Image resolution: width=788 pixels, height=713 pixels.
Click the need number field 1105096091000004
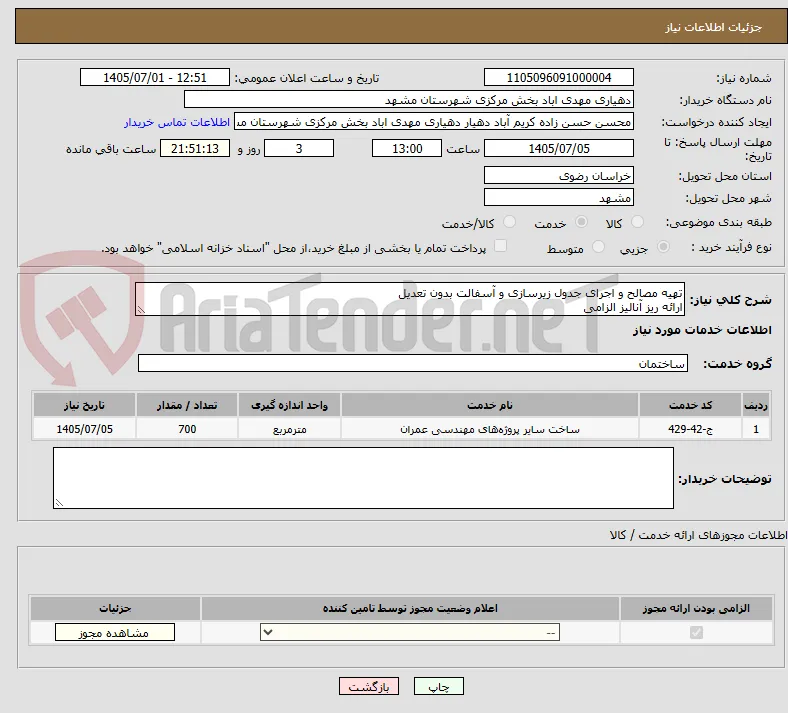tap(559, 77)
